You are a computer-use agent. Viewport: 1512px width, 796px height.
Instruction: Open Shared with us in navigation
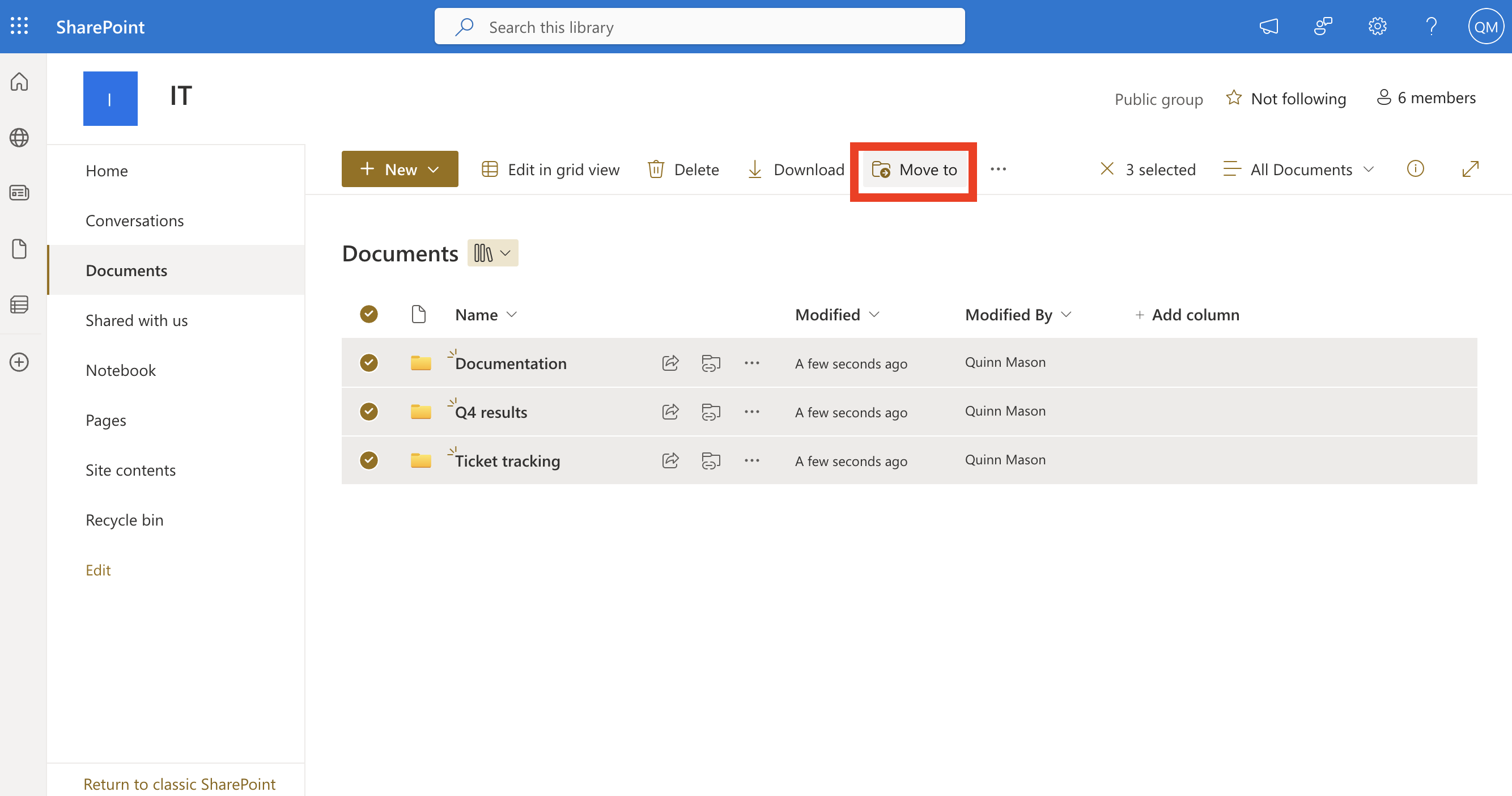coord(136,320)
